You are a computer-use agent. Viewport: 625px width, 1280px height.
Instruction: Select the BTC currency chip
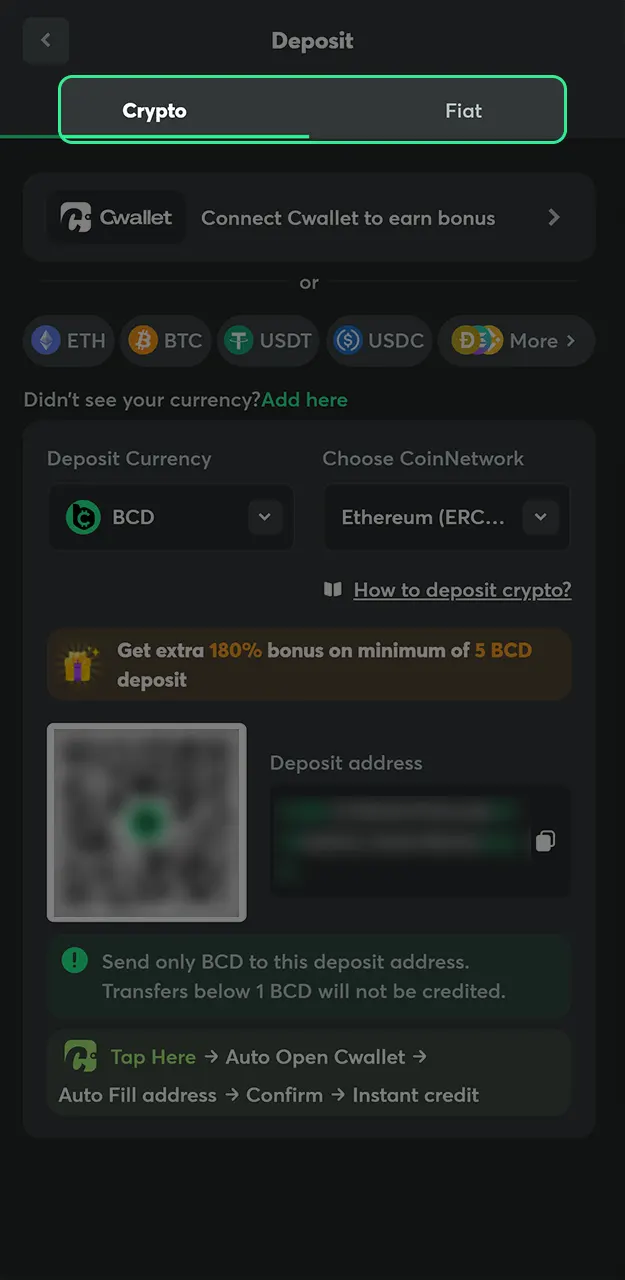pos(166,341)
